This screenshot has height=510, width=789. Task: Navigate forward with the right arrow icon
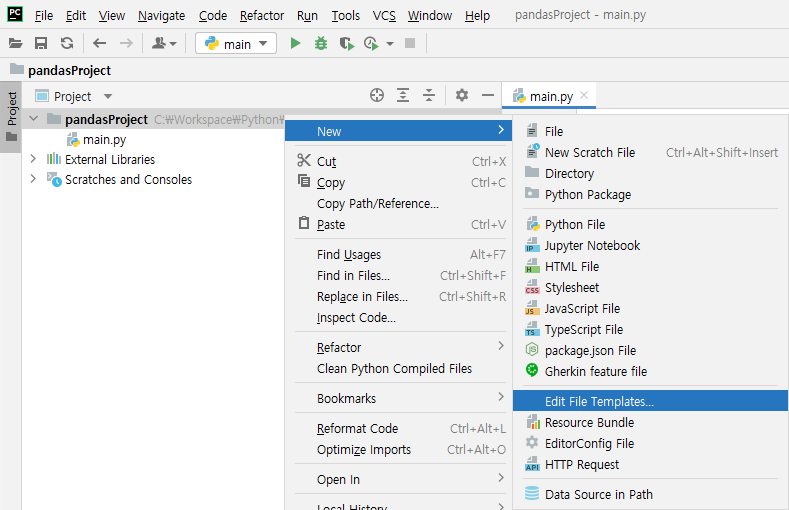(126, 44)
